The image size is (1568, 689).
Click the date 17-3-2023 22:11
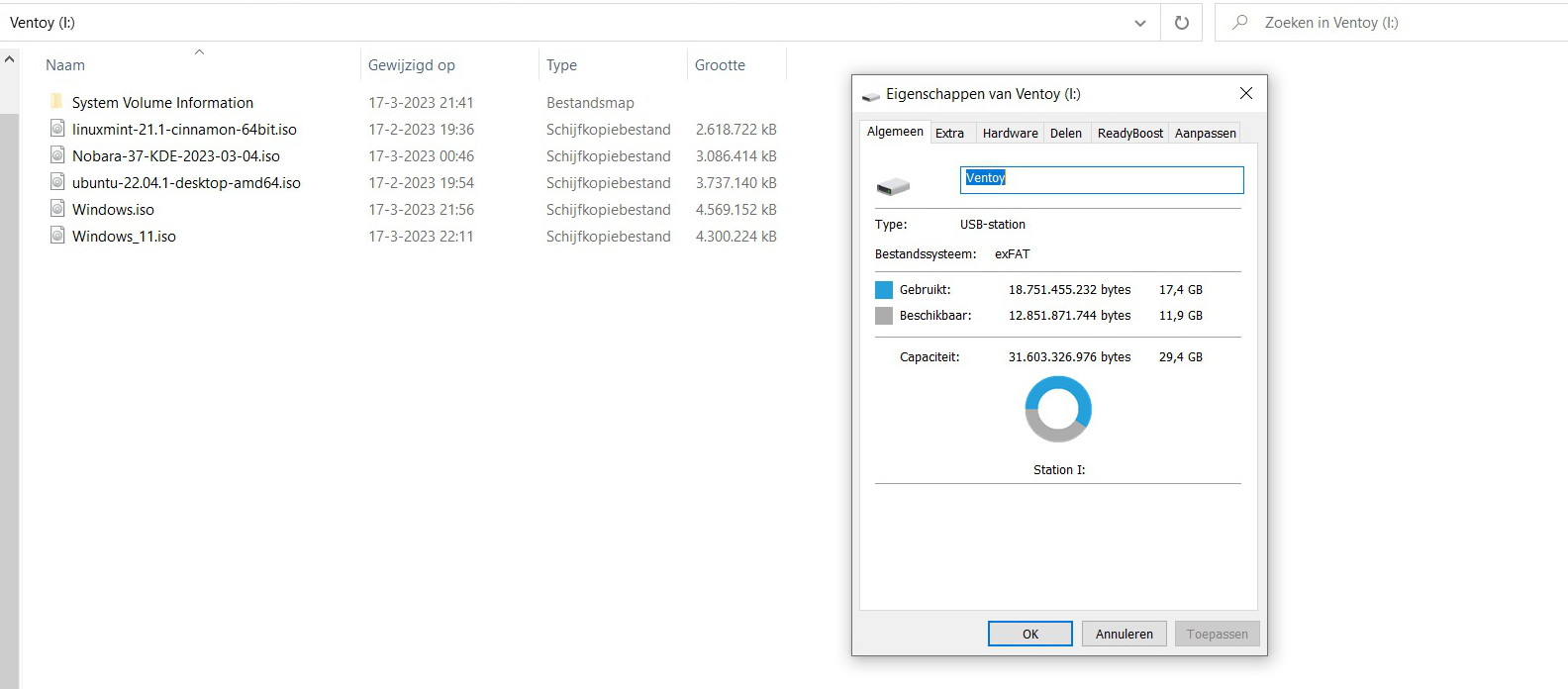[421, 236]
